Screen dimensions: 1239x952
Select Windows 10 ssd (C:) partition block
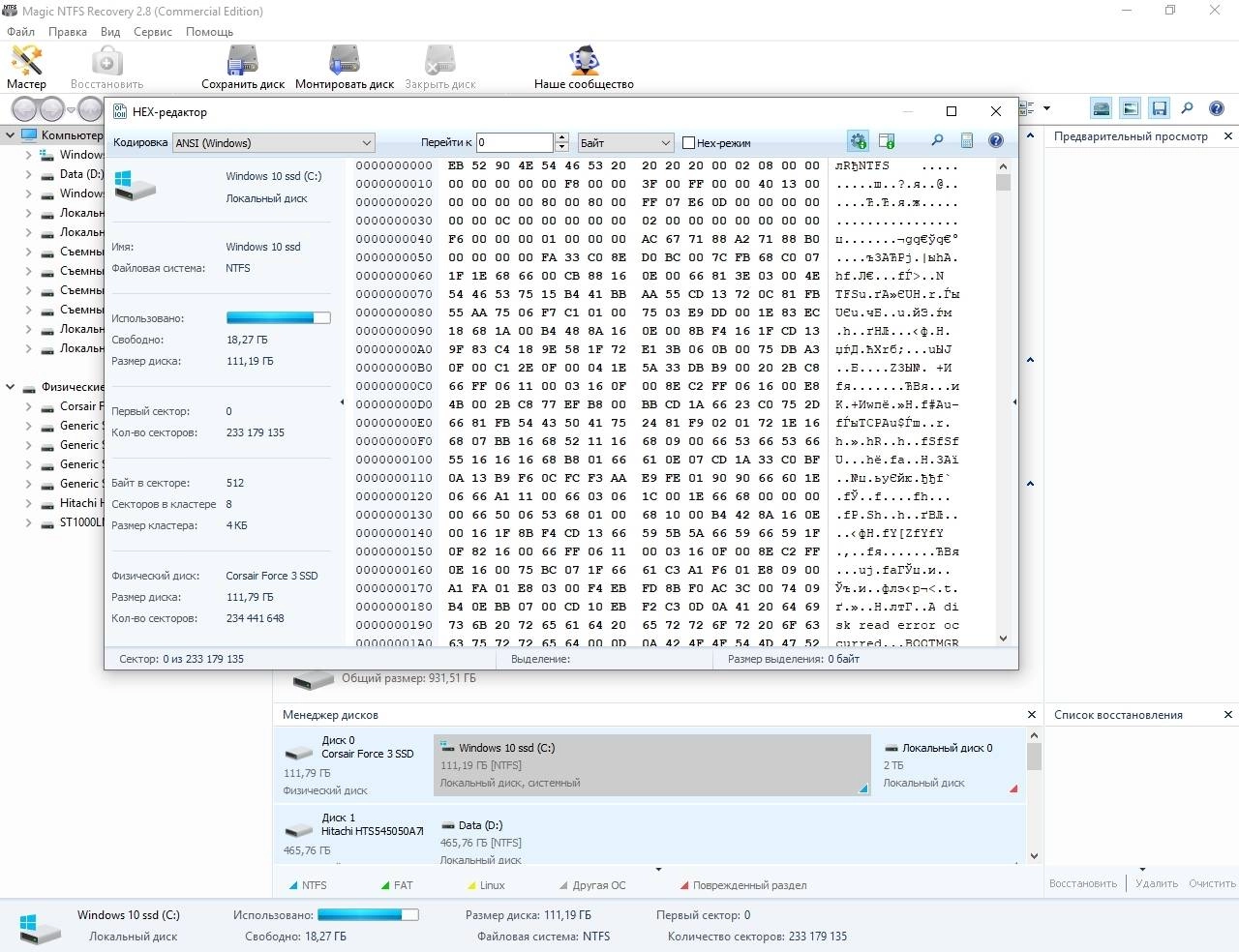tap(652, 765)
